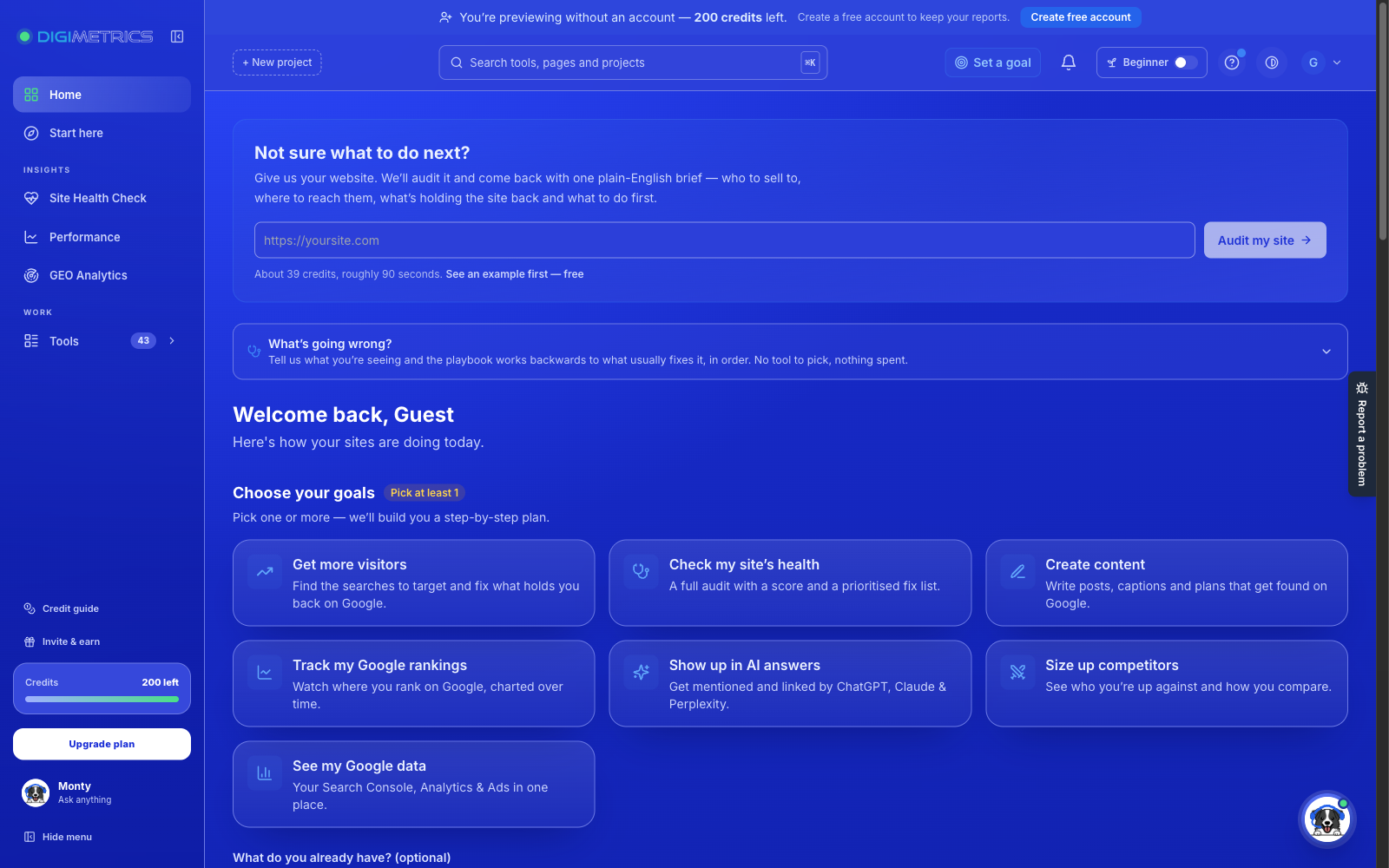Click the Get more visitors trend icon
Image resolution: width=1389 pixels, height=868 pixels.
[x=265, y=572]
